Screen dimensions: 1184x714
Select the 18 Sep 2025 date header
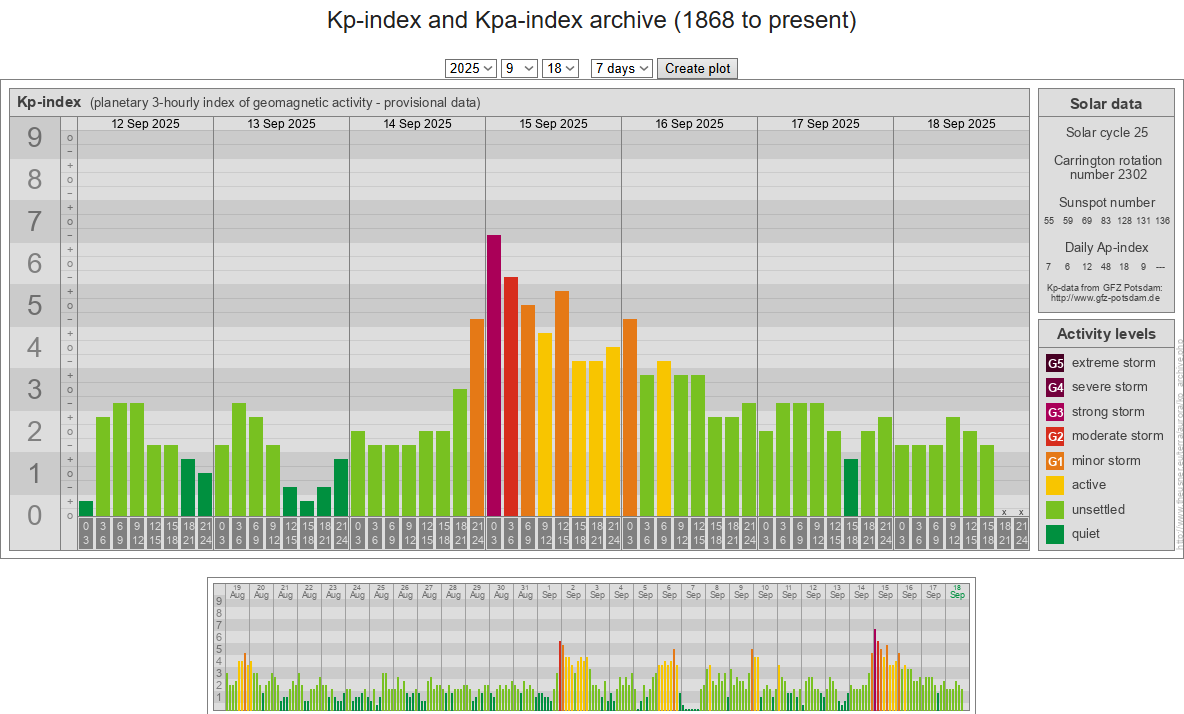(x=961, y=124)
